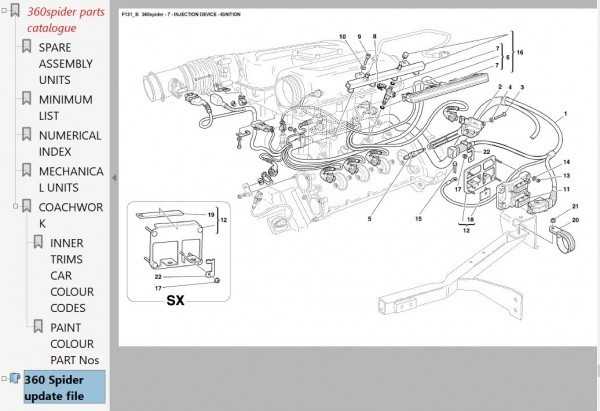The height and width of the screenshot is (411, 600).
Task: Click part number 11 in the diagram
Action: pos(566,189)
